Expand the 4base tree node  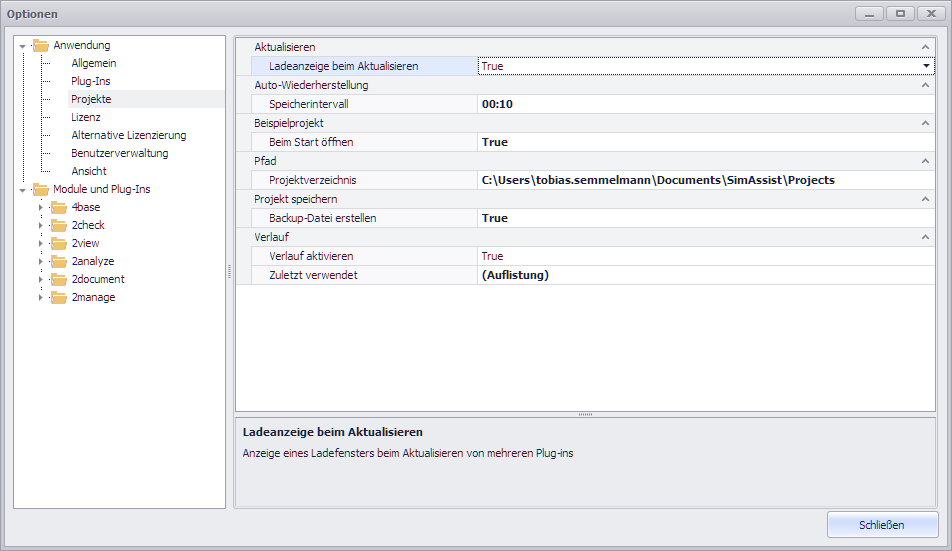tap(41, 208)
